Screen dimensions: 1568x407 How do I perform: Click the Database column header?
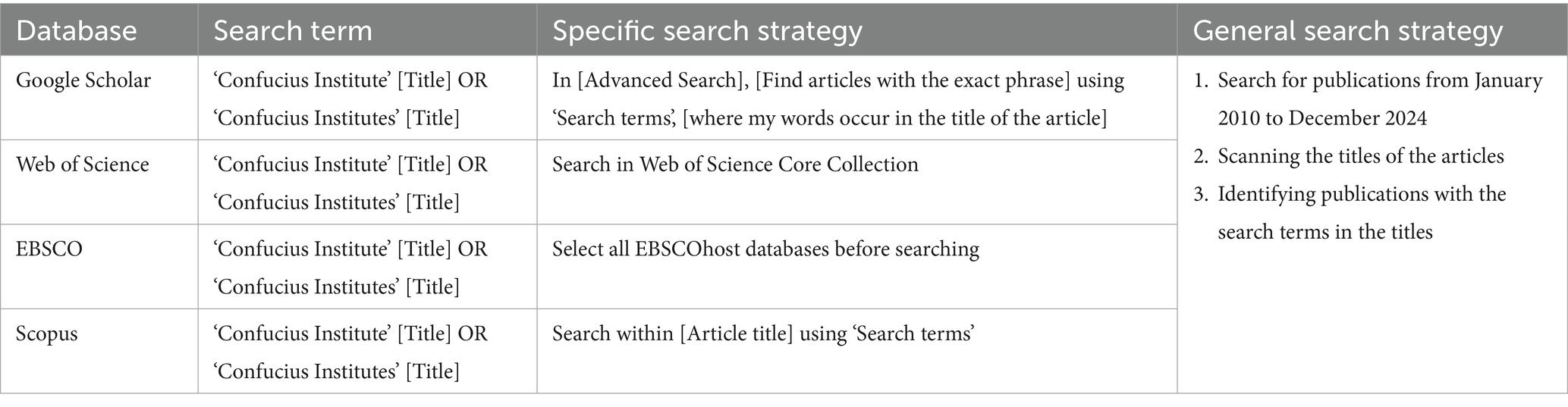point(77,31)
